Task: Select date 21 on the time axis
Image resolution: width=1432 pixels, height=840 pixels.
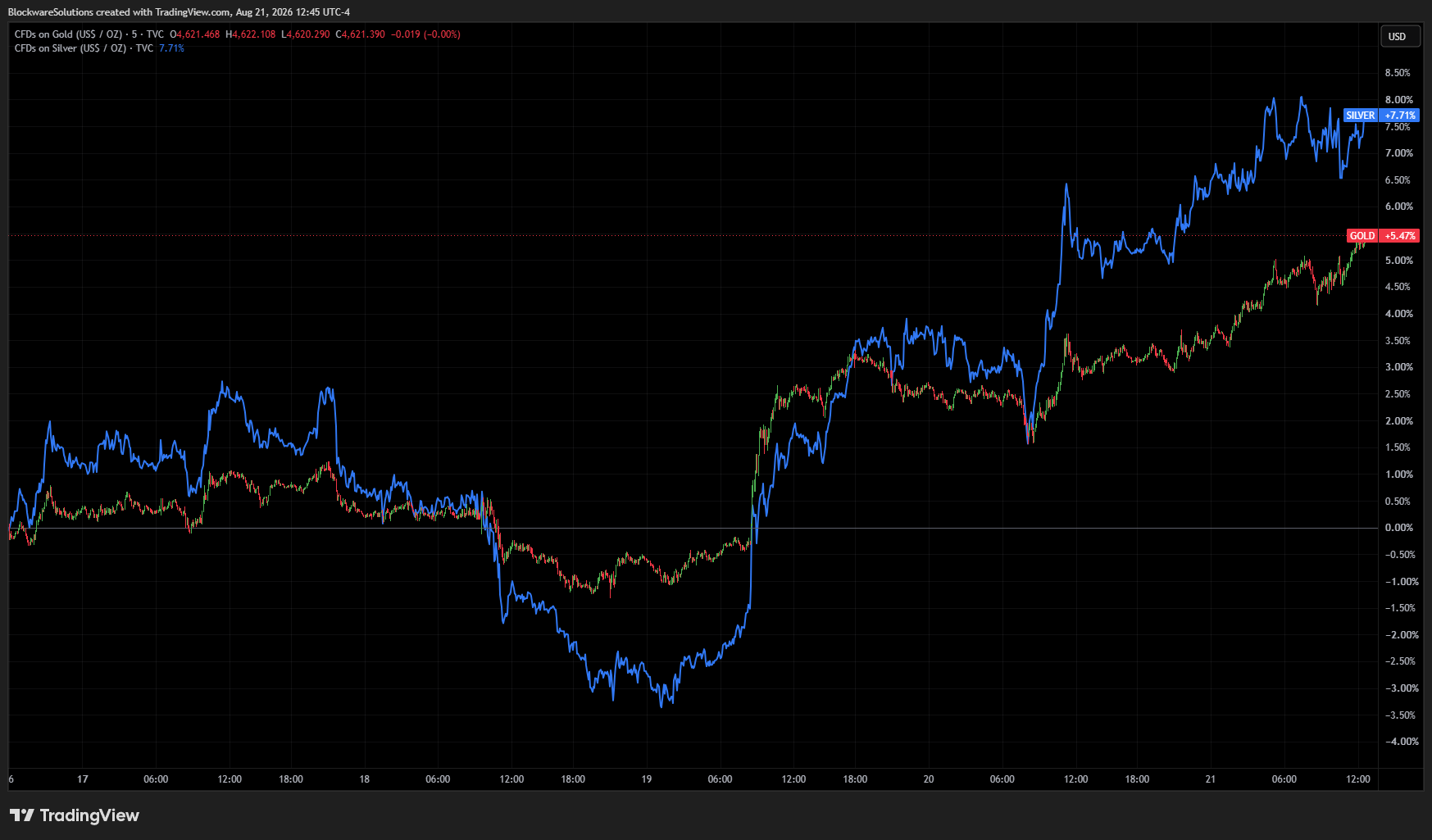Action: (x=1211, y=779)
